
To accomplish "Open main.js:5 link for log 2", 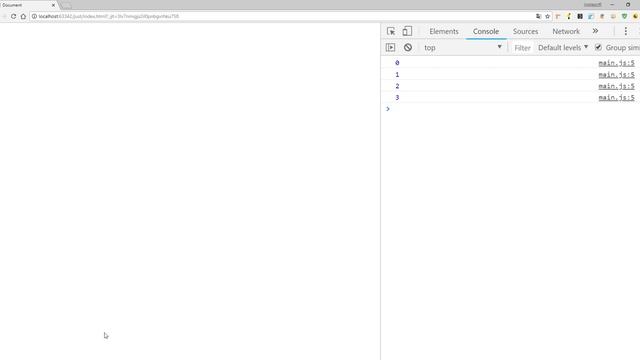I will pos(616,86).
